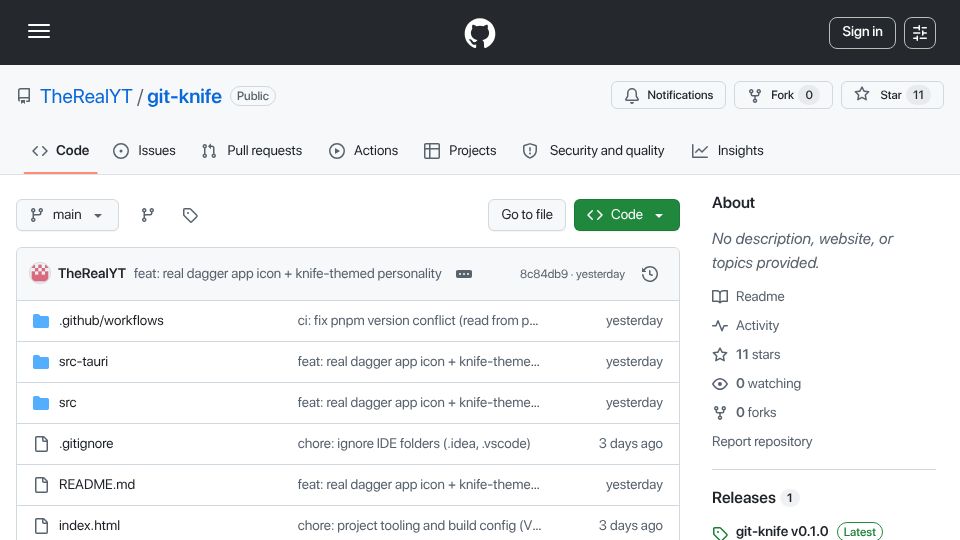Select the Code tab
The image size is (960, 540).
tap(61, 151)
